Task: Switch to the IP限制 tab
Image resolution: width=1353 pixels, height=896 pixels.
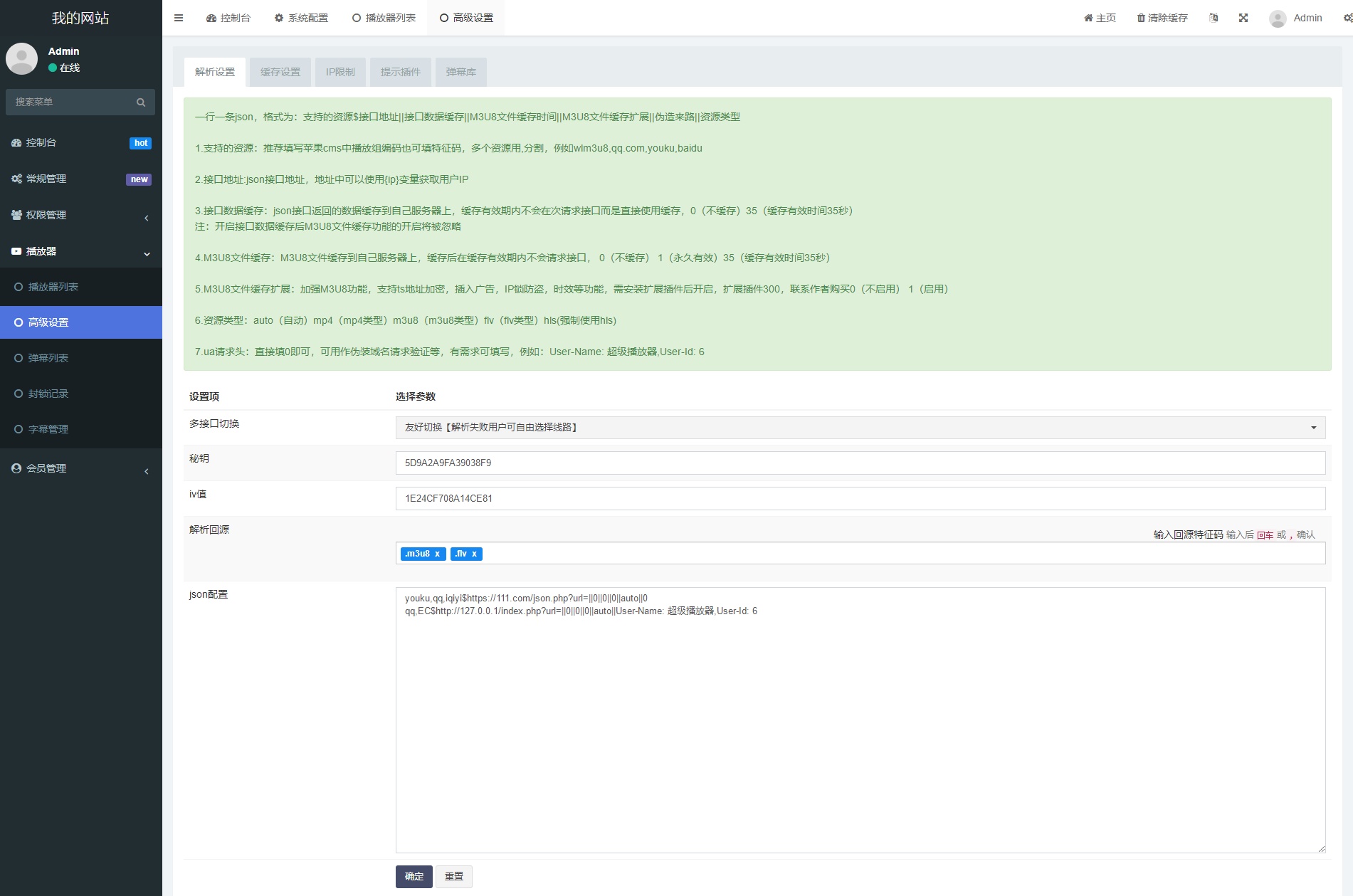Action: click(x=340, y=72)
